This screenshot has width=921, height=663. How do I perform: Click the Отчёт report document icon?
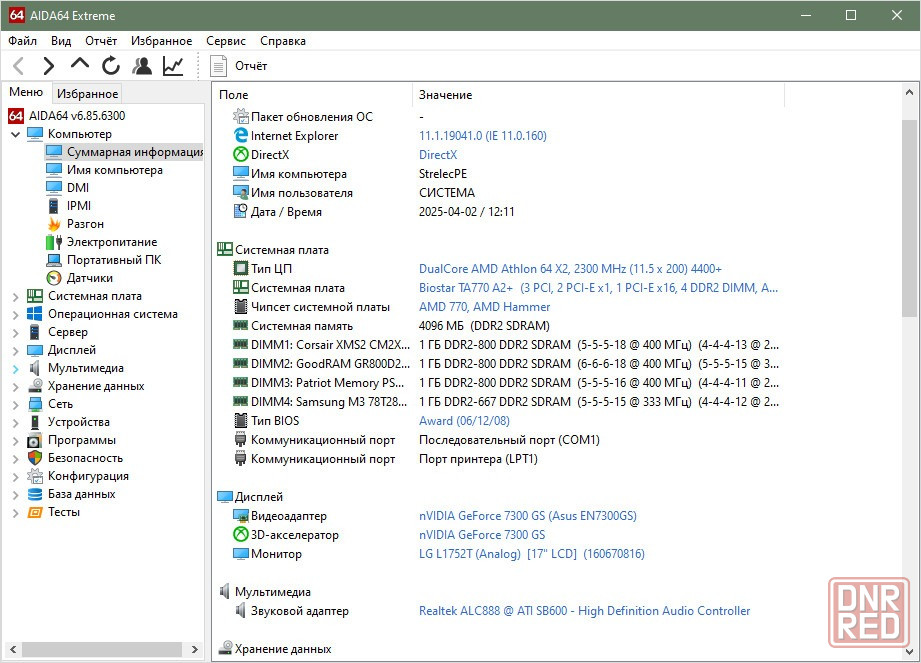tap(219, 66)
